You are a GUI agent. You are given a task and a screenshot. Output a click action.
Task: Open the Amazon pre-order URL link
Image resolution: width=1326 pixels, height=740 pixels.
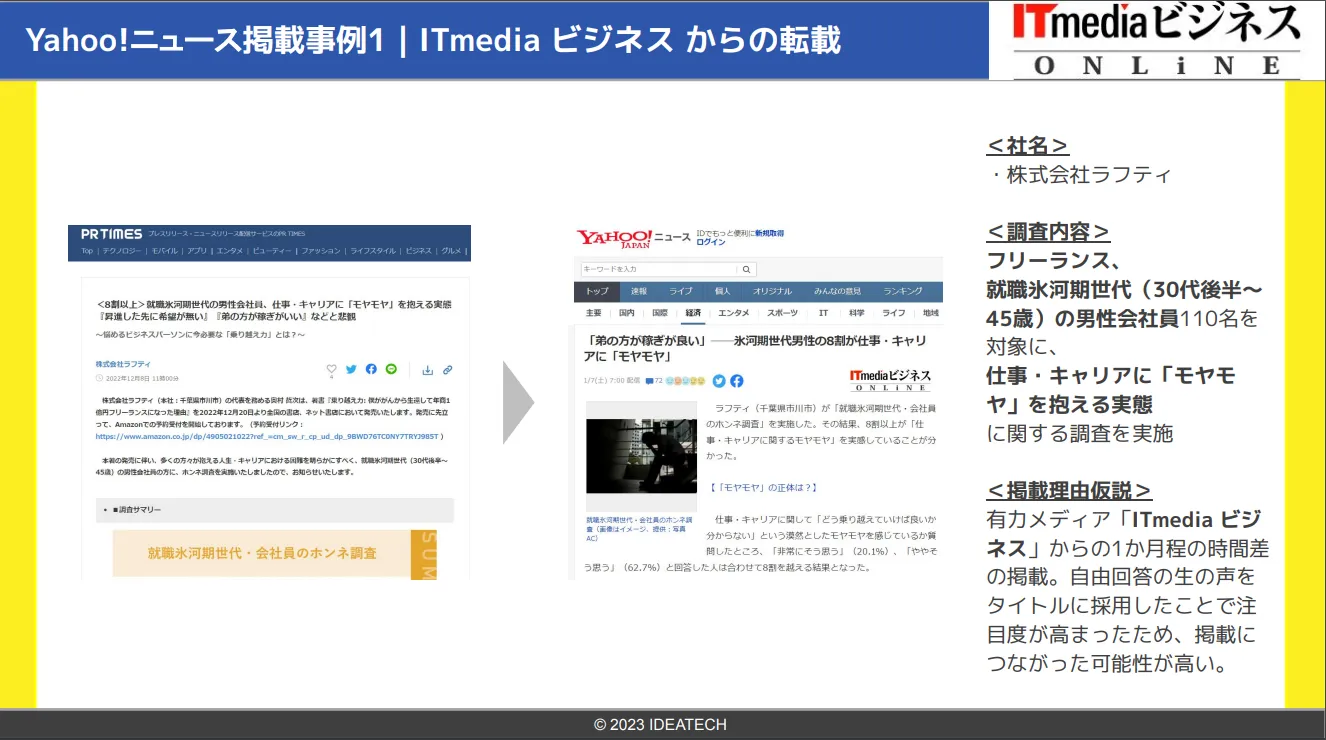(x=266, y=437)
